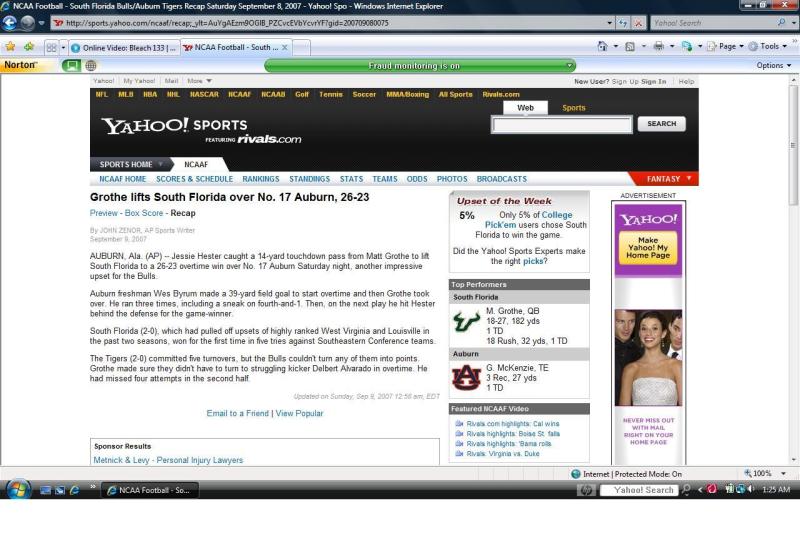Open Scores & Schedule menu item
Image resolution: width=800 pixels, height=556 pixels.
click(x=194, y=179)
